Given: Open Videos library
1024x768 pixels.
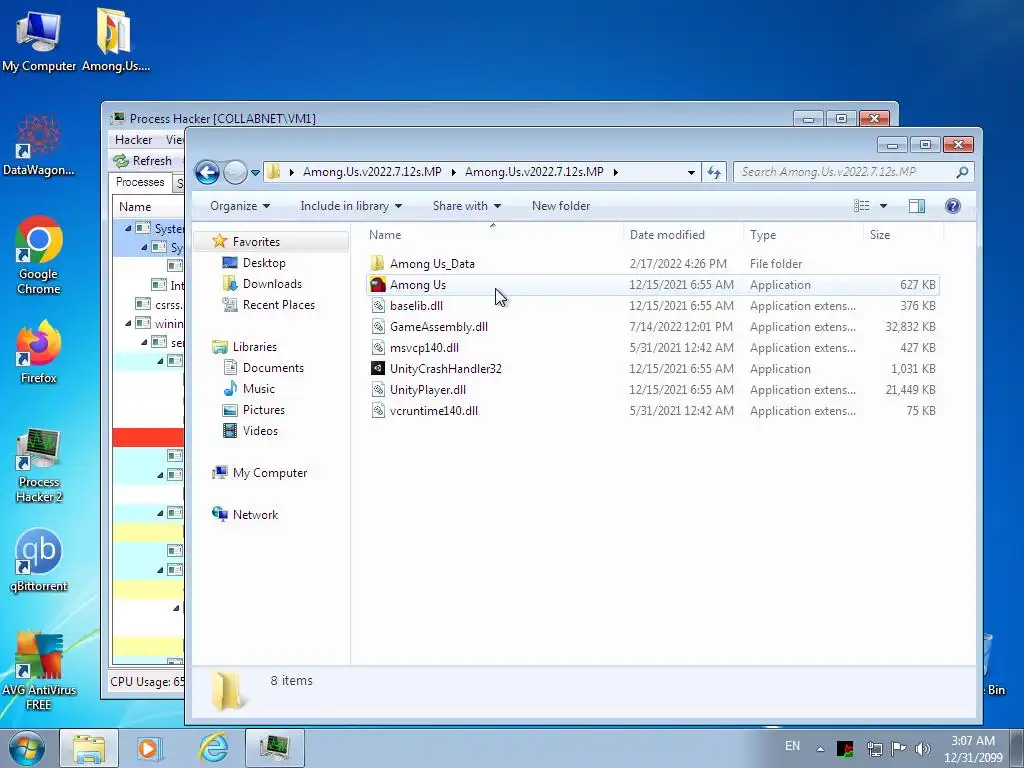Looking at the screenshot, I should 260,430.
